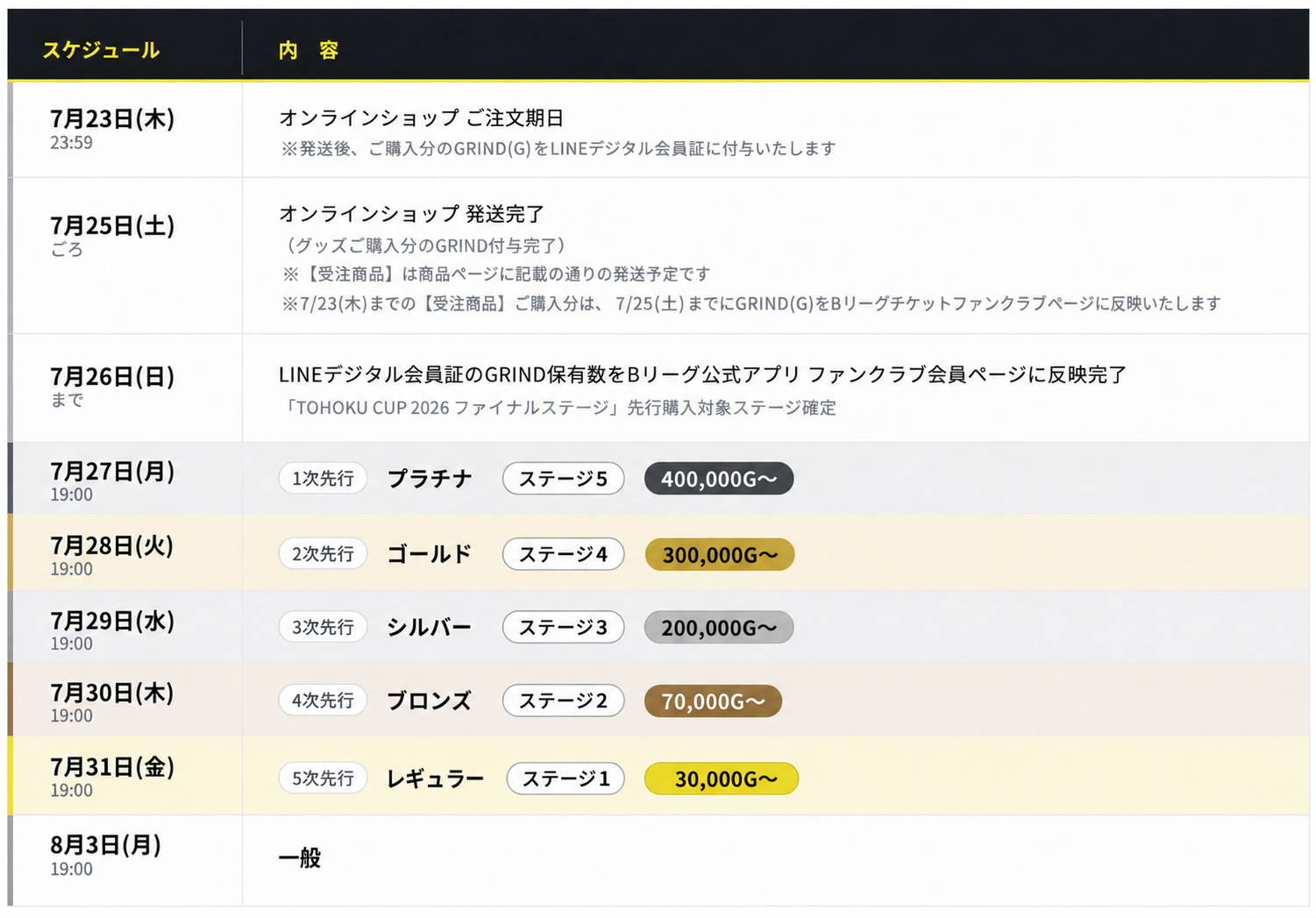Click the 4次先行 badge
The image size is (1316, 918).
click(323, 701)
